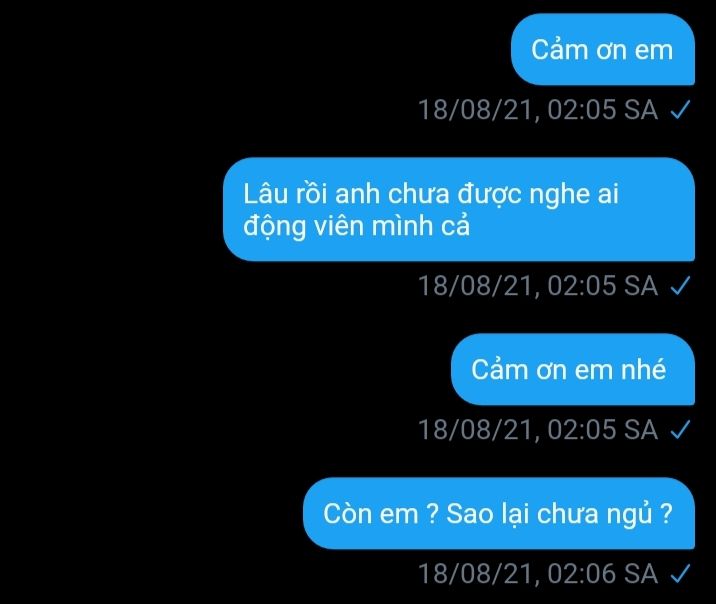The image size is (716, 604).
Task: Click the delivered checkmark under "Cảm ơn em nhé"
Action: click(x=680, y=430)
